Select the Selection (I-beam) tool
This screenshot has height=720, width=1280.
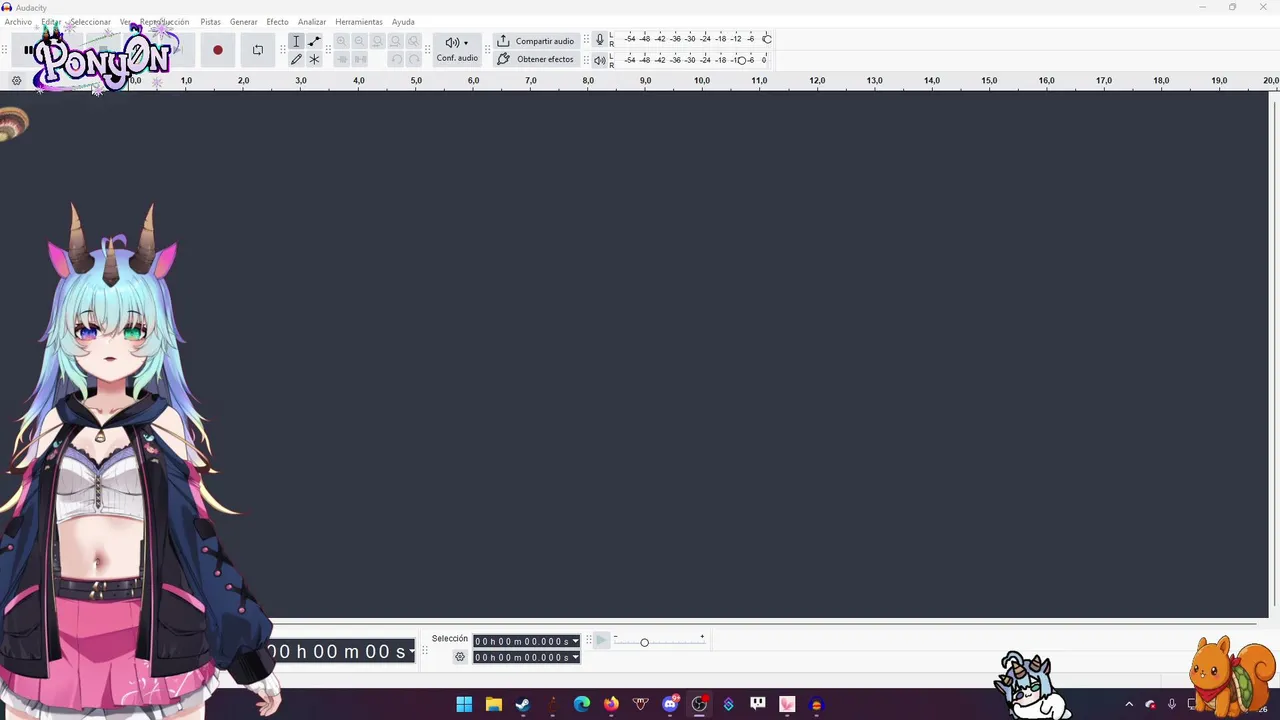pyautogui.click(x=296, y=41)
